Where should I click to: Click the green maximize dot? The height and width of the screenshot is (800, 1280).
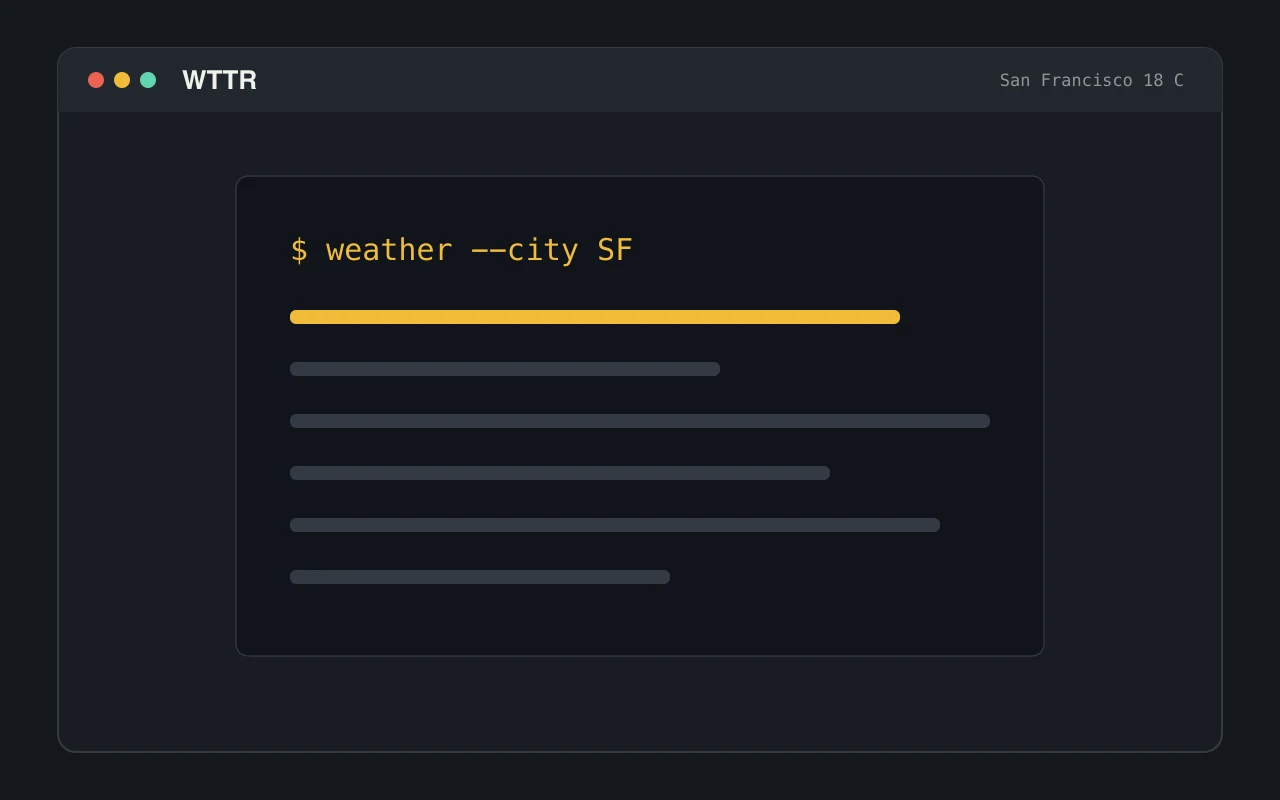[148, 80]
